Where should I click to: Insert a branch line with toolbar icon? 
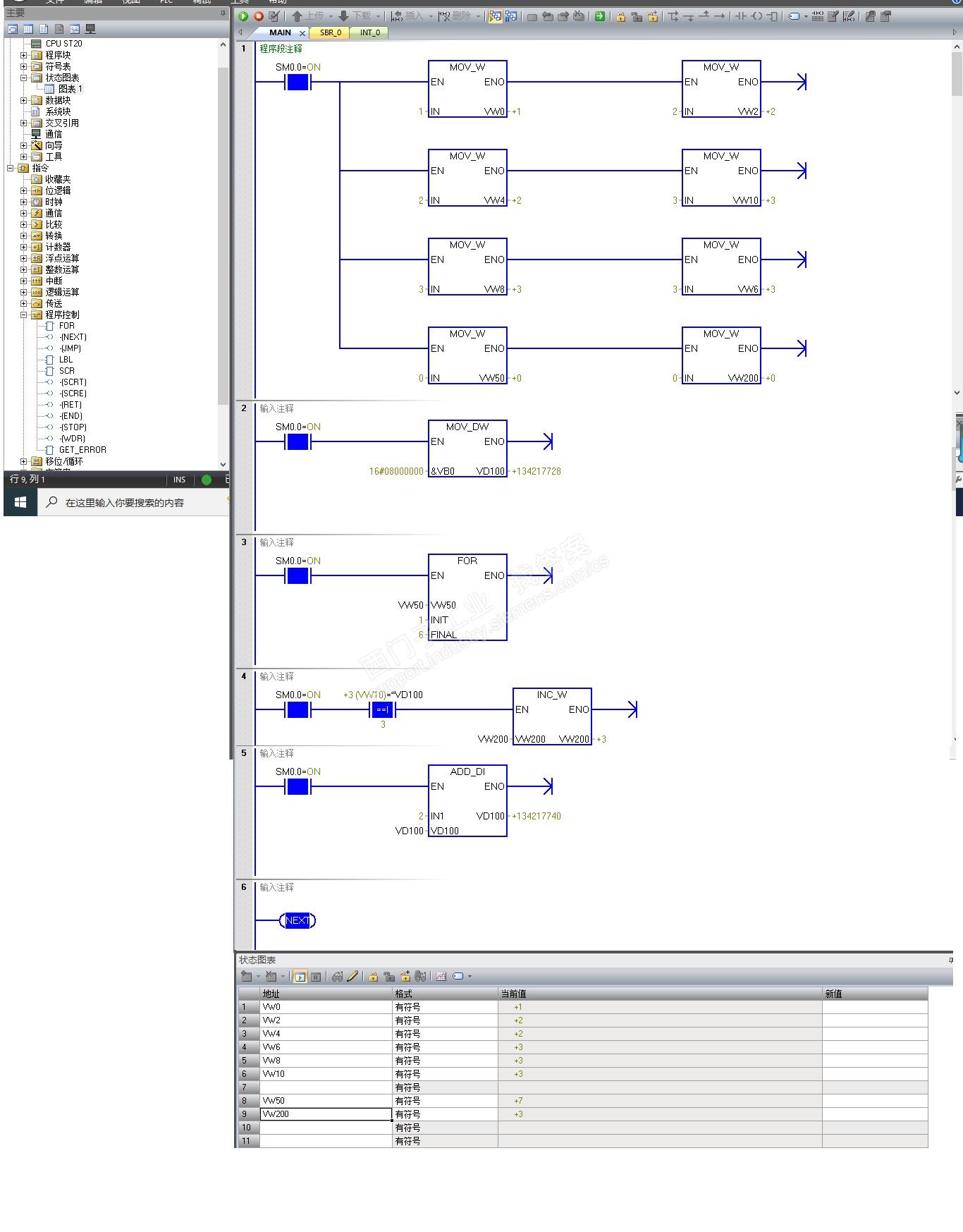point(673,16)
